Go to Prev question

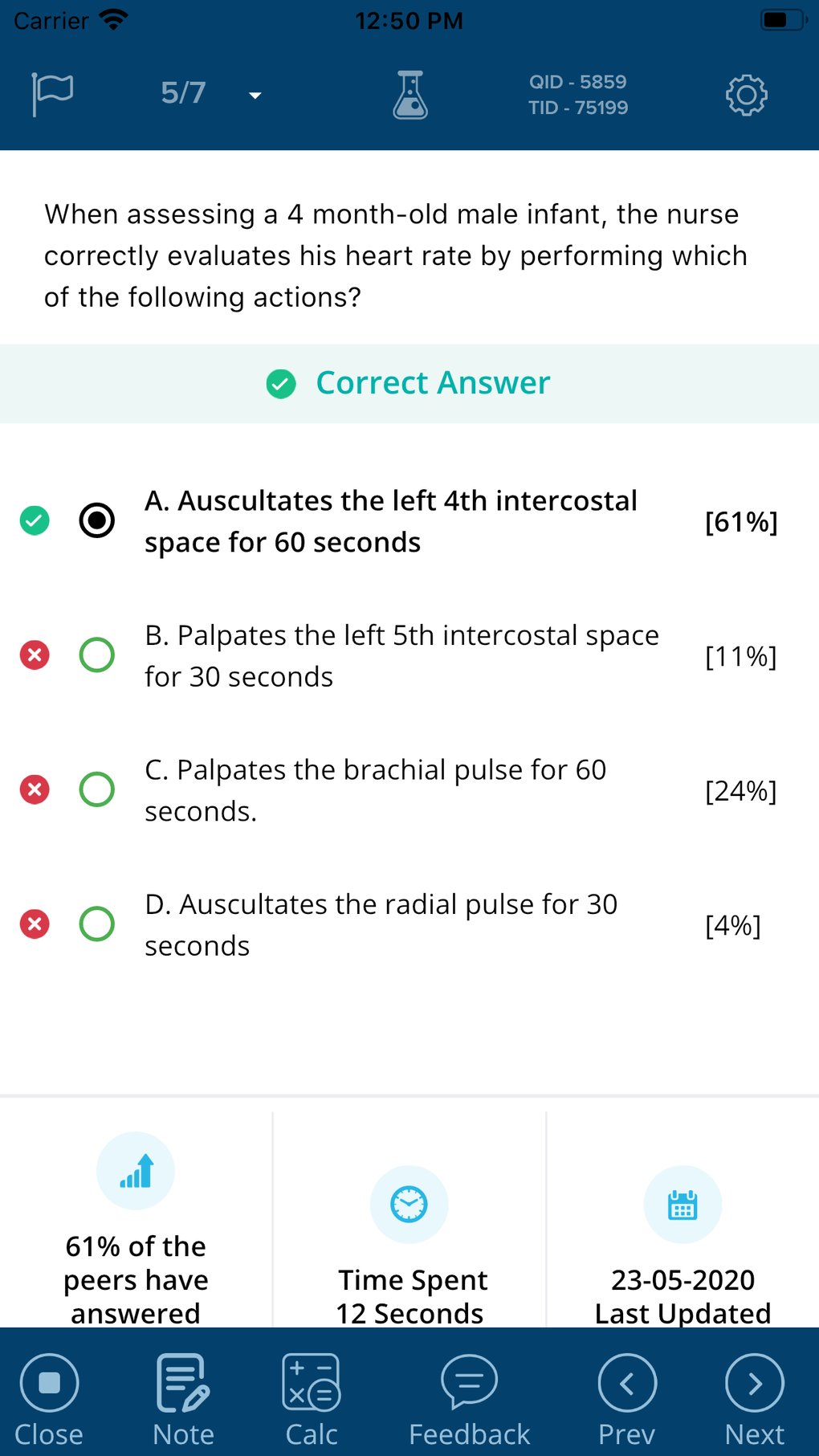pyautogui.click(x=627, y=1398)
